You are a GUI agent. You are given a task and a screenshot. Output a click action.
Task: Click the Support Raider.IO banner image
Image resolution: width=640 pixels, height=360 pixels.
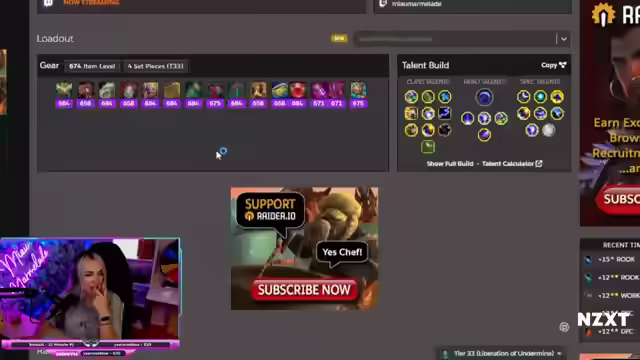304,248
